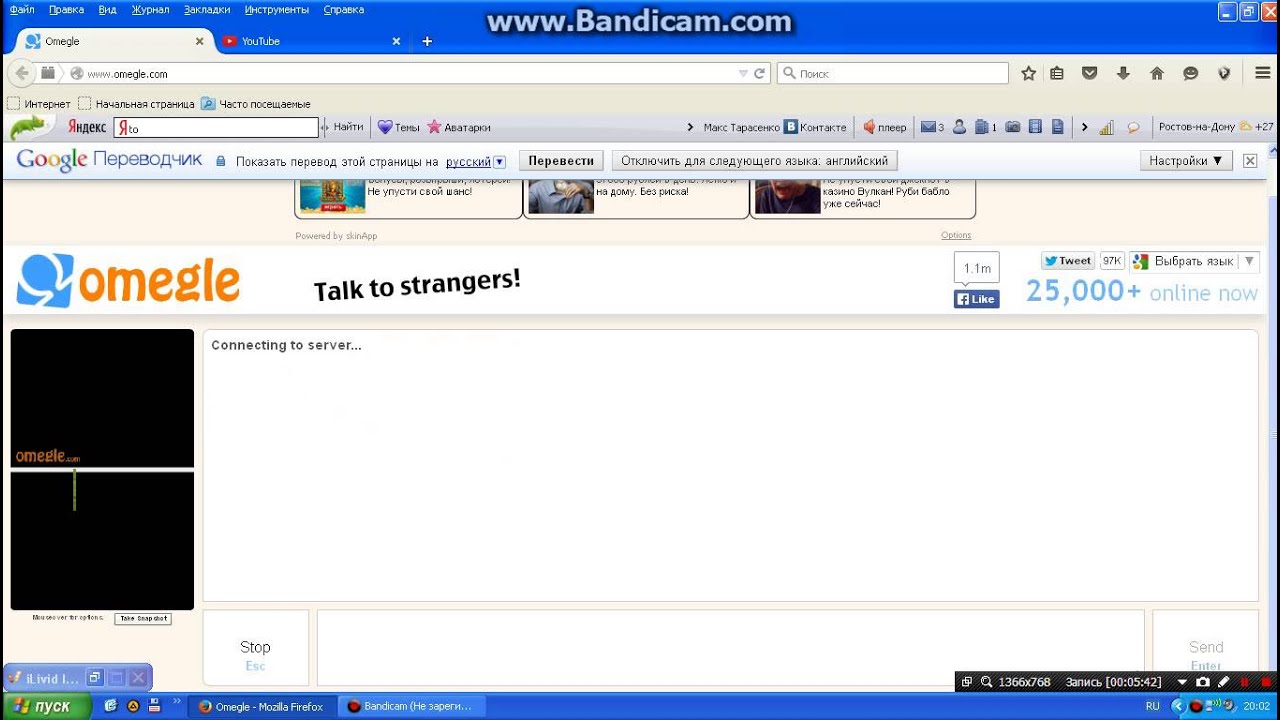Viewport: 1280px width, 720px height.
Task: Click in the chat message text area
Action: [730, 648]
